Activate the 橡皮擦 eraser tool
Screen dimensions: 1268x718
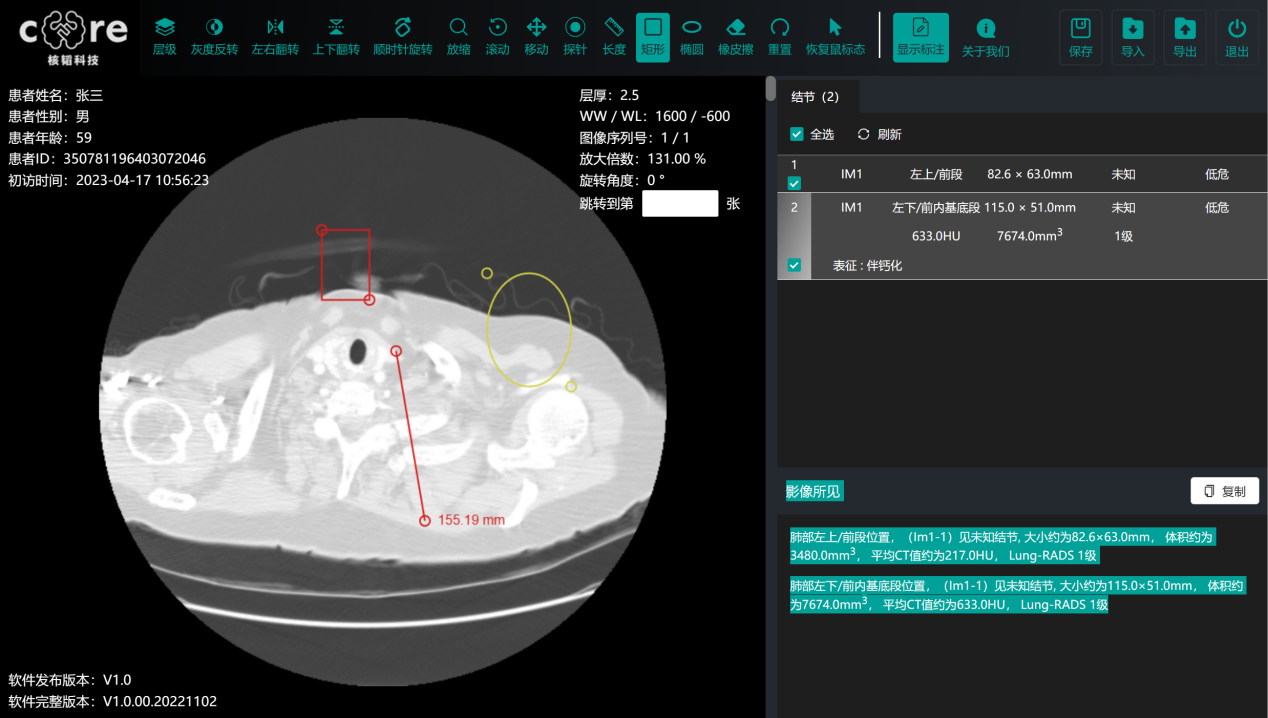pos(735,37)
